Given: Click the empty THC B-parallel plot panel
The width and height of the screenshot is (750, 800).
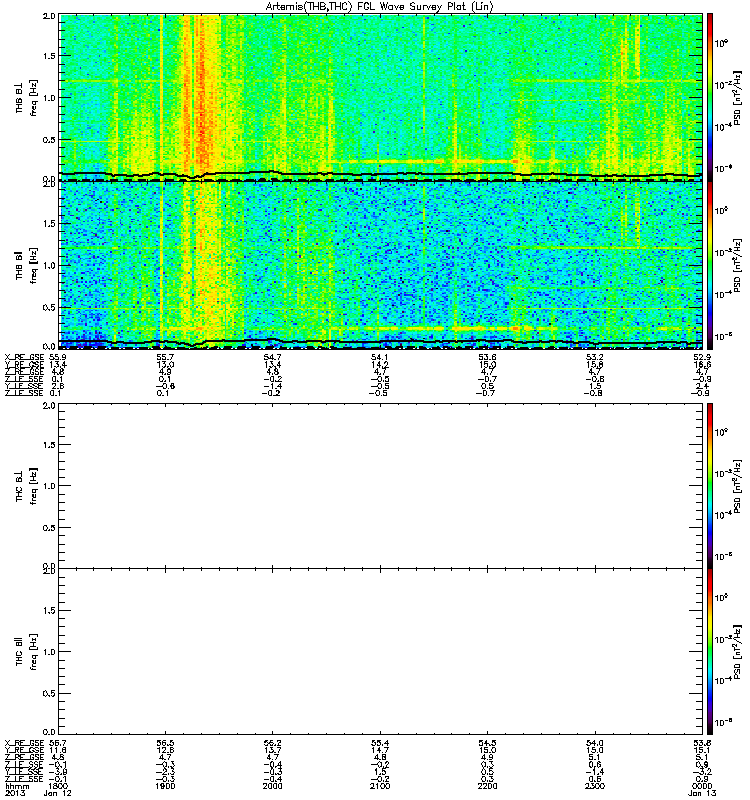Looking at the screenshot, I should point(381,652).
